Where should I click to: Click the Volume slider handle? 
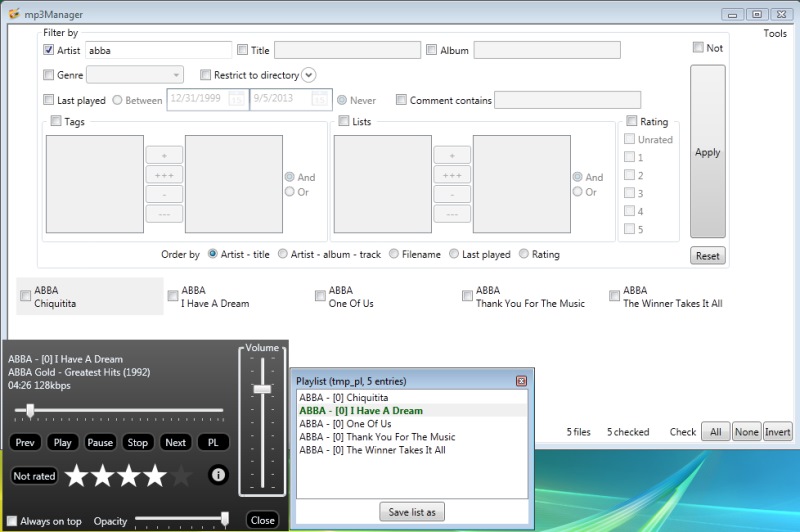pyautogui.click(x=262, y=388)
